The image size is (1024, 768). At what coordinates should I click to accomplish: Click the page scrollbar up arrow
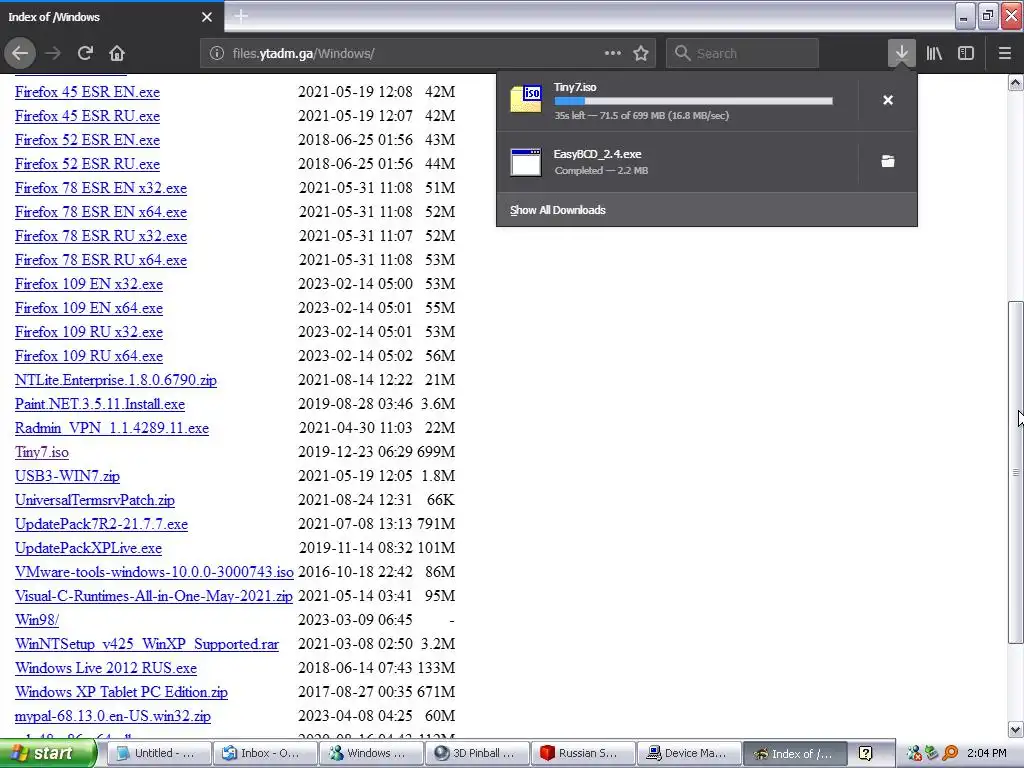tap(1016, 82)
